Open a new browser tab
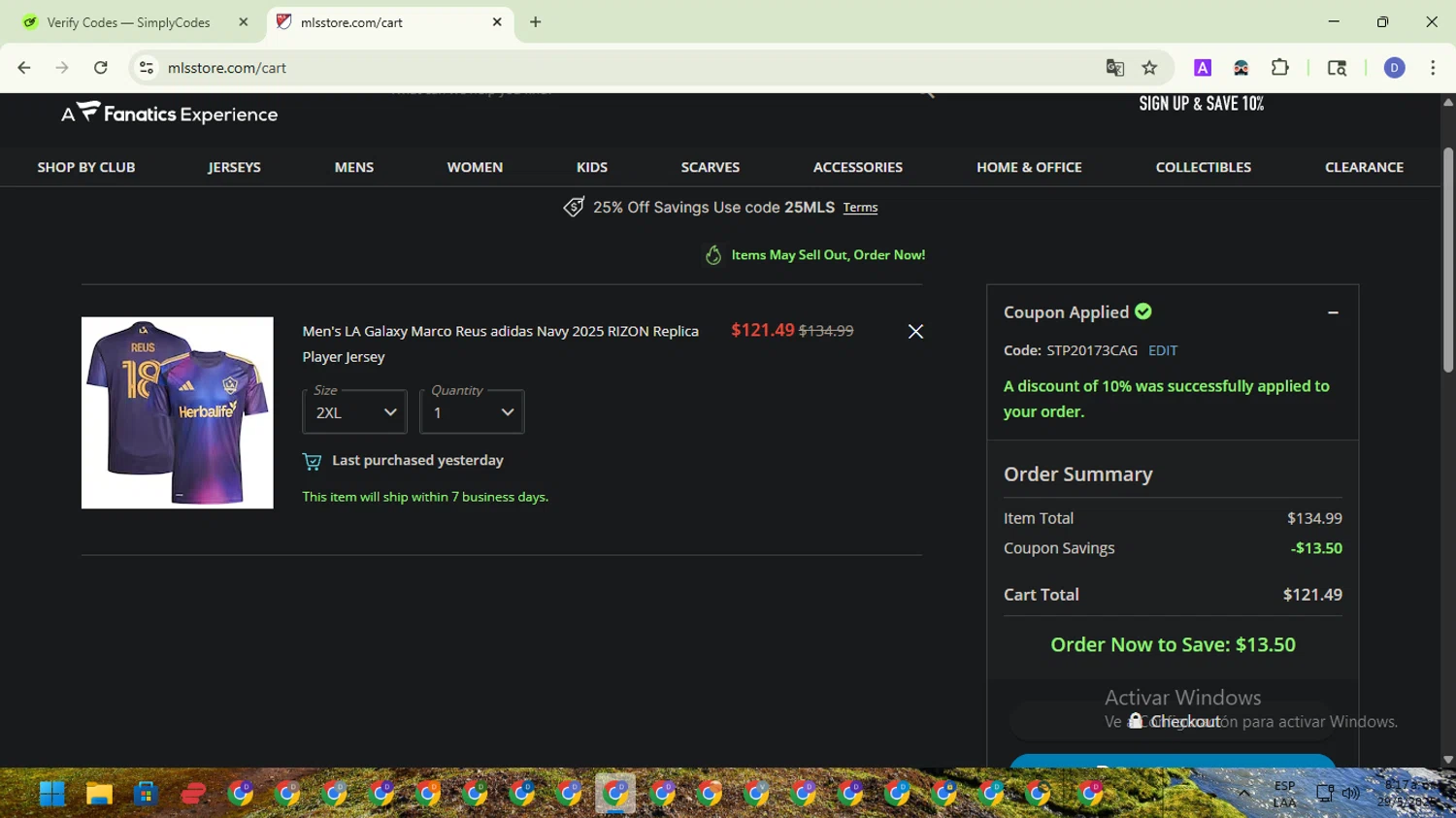The height and width of the screenshot is (818, 1456). pos(536,22)
